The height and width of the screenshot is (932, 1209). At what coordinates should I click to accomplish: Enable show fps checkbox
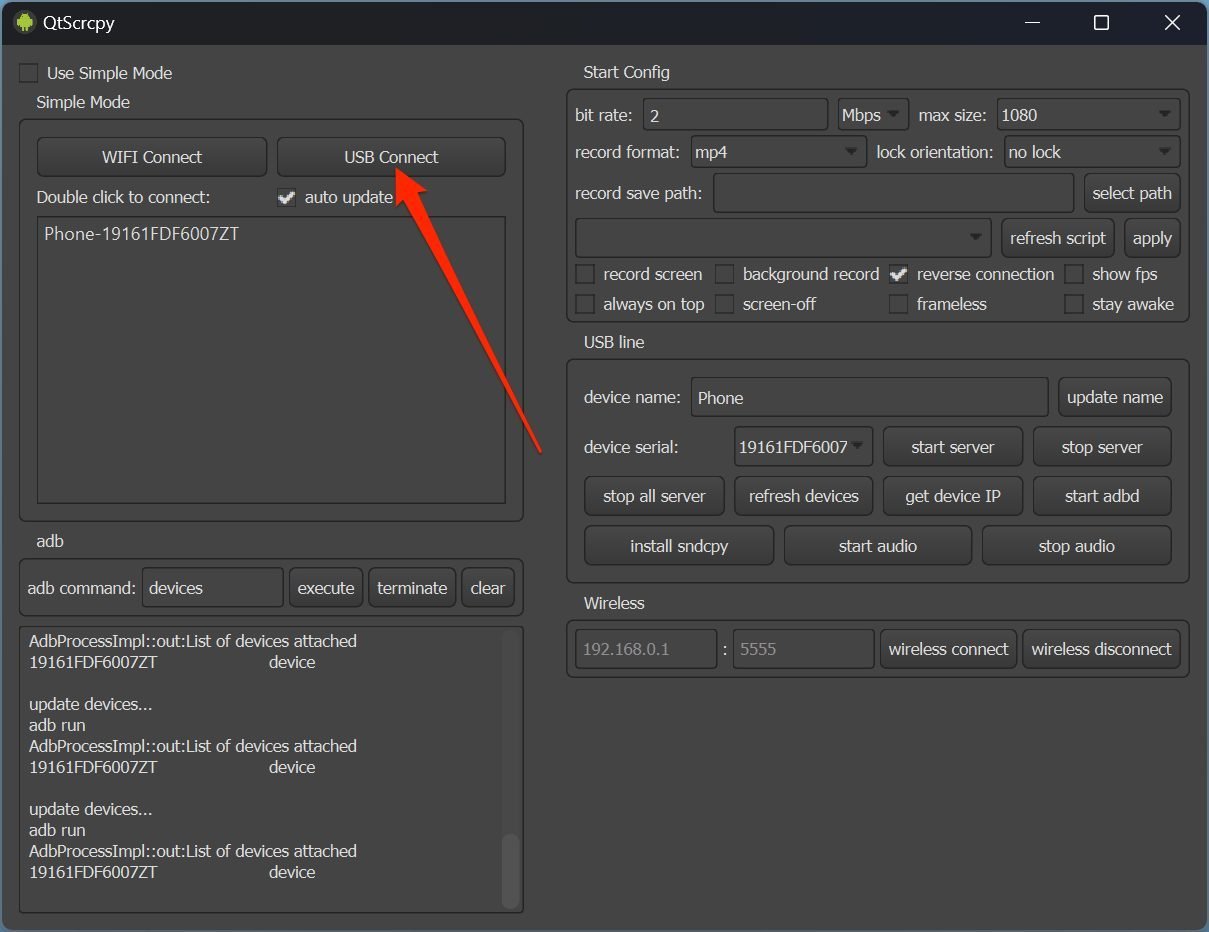click(x=1074, y=274)
